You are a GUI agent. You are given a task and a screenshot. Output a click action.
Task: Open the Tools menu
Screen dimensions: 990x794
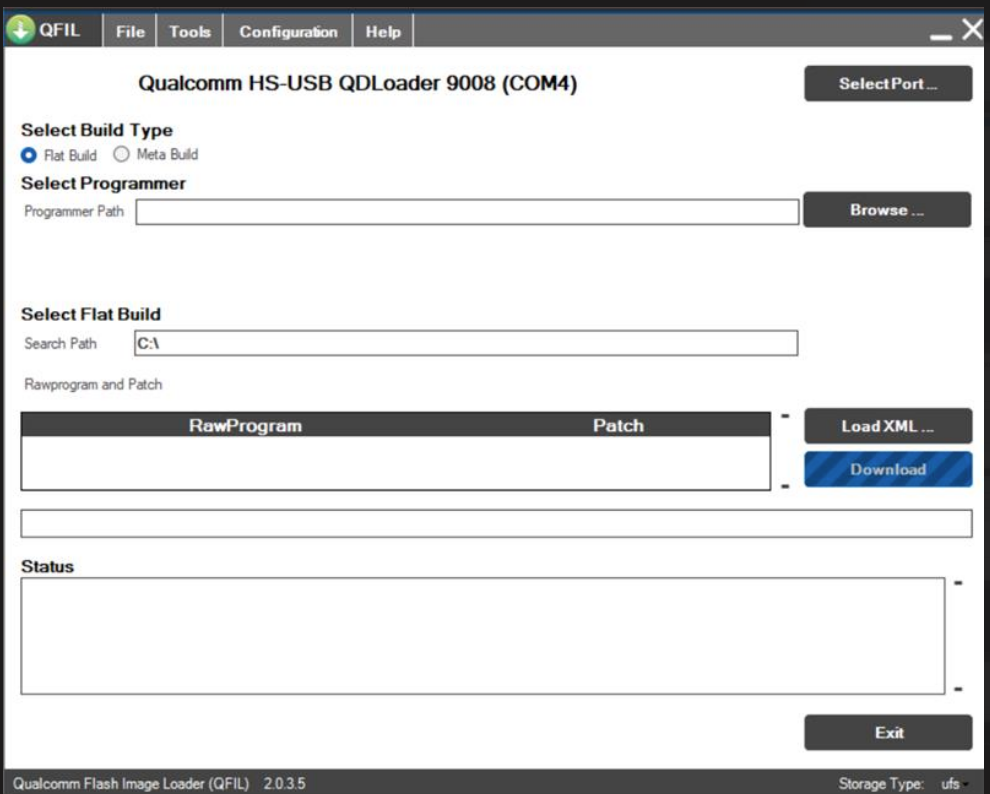tap(189, 32)
